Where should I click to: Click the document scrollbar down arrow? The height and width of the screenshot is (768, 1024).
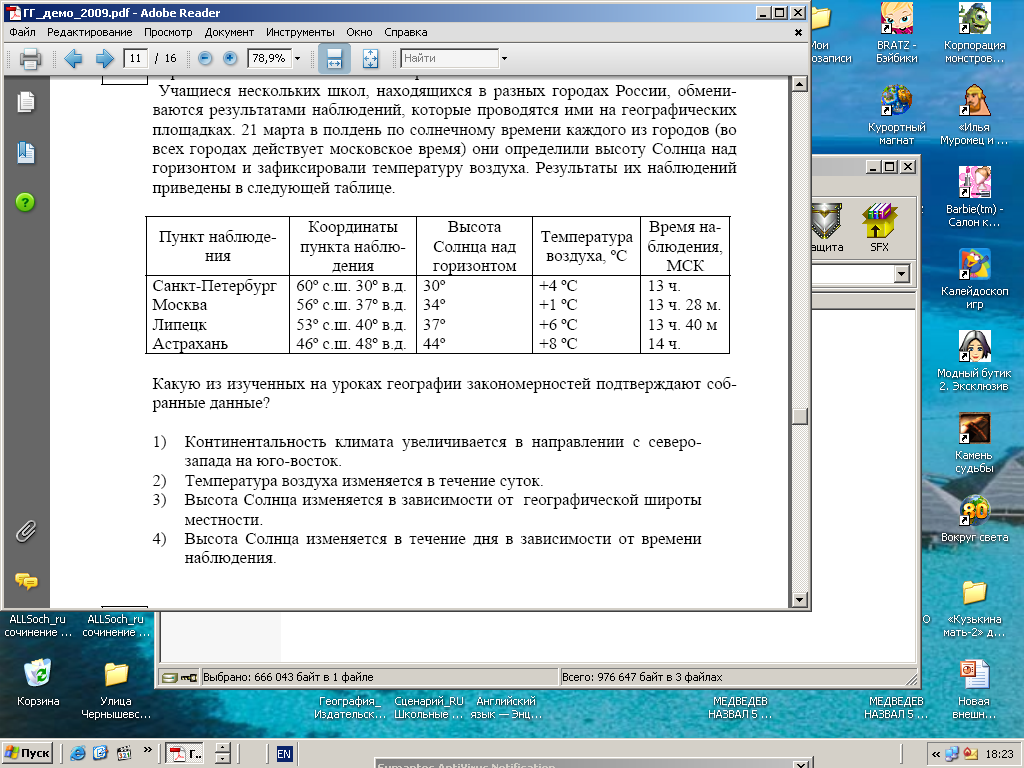(799, 599)
